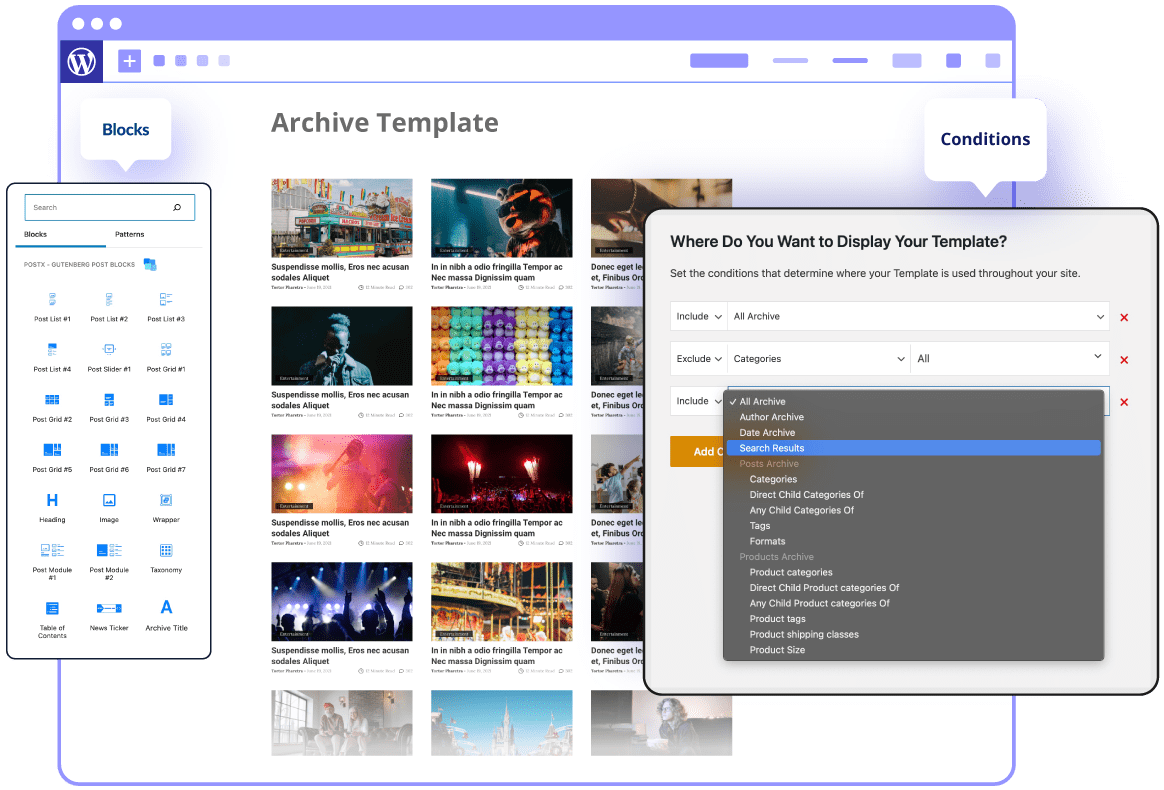Screen dimensions: 1164x790
Task: Open the first row's Include dropdown
Action: [x=699, y=316]
